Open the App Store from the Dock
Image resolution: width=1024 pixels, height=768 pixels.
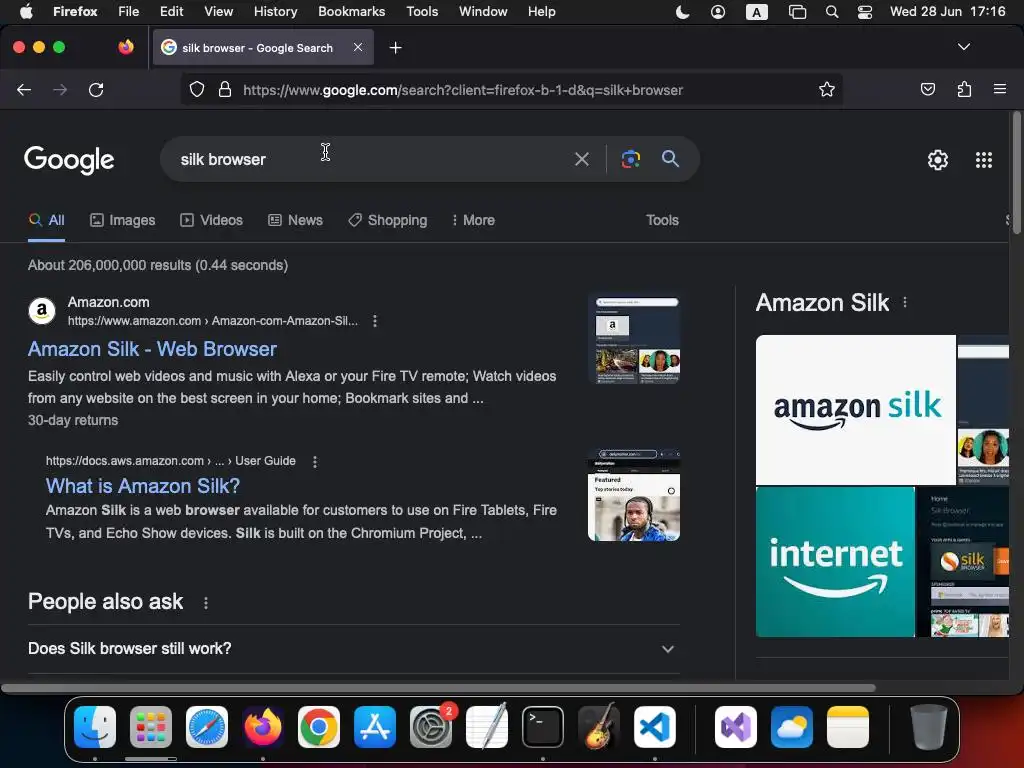[375, 727]
